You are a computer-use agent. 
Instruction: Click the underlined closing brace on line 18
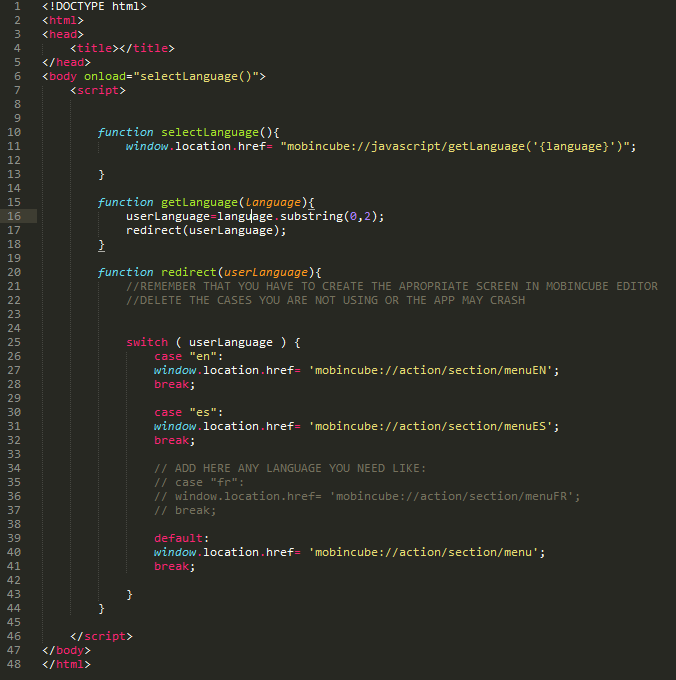pos(101,245)
